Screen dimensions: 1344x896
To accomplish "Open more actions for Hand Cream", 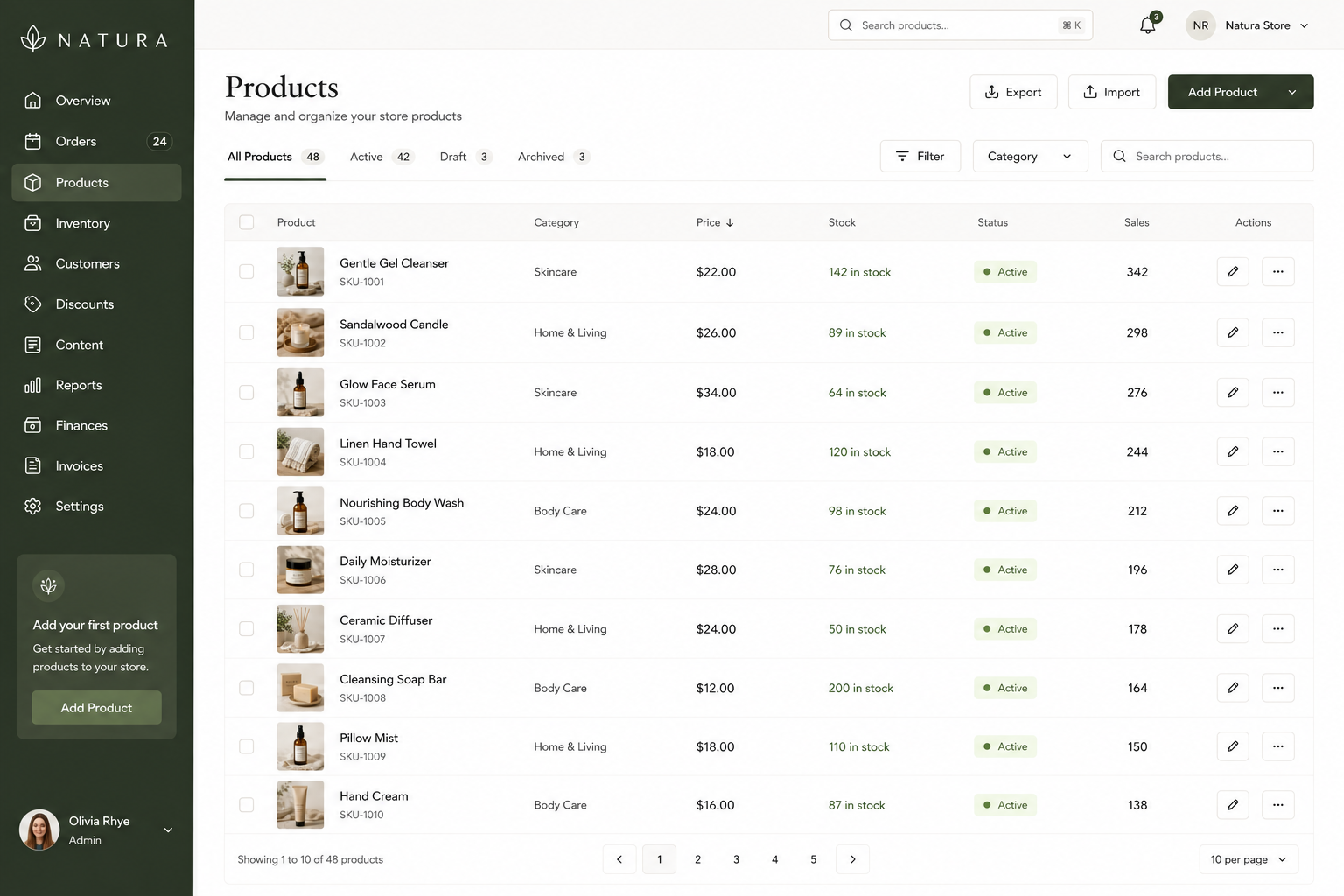I will pos(1278,805).
